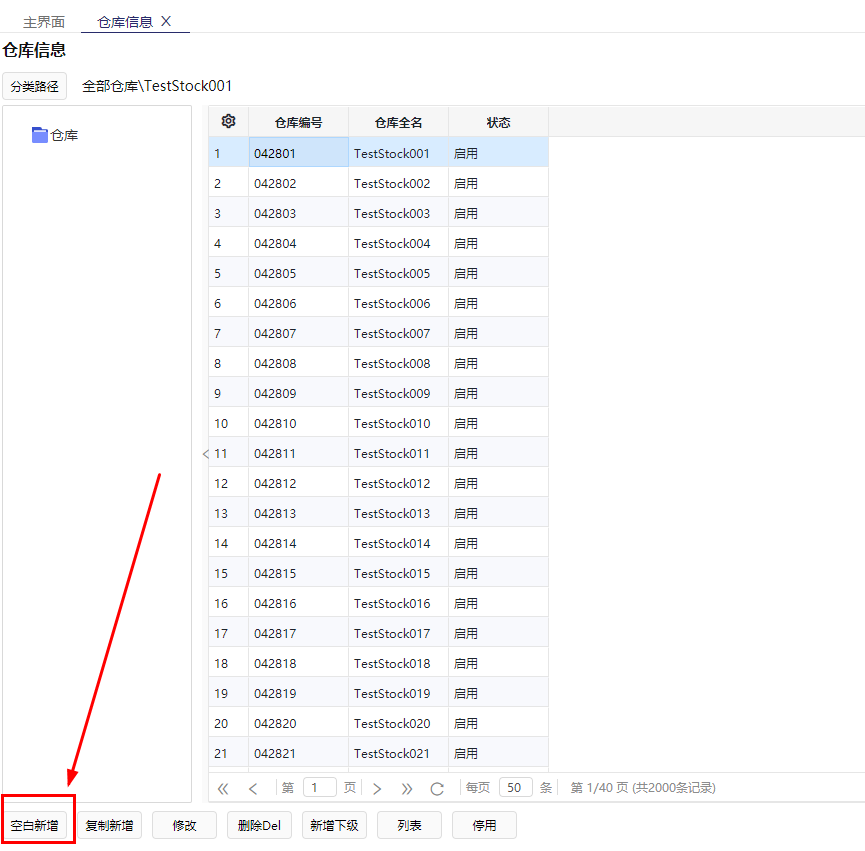The image size is (865, 851).
Task: Select cell 042808
Action: 298,363
